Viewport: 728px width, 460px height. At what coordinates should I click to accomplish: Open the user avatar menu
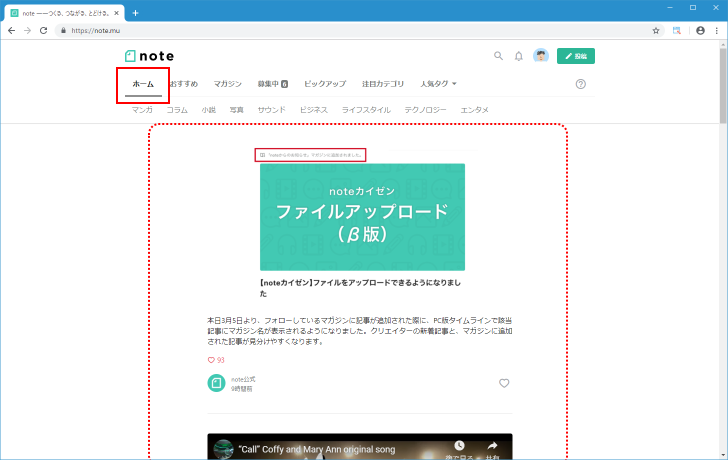pyautogui.click(x=541, y=56)
